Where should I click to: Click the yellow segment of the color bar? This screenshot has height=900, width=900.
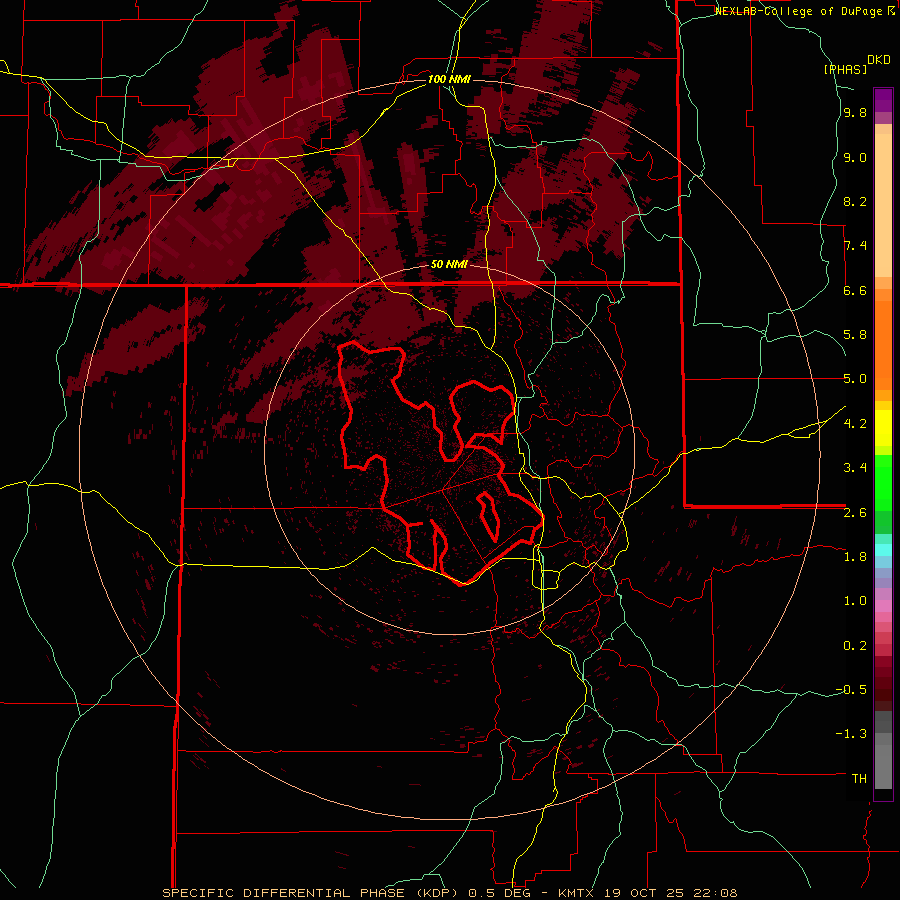[883, 428]
